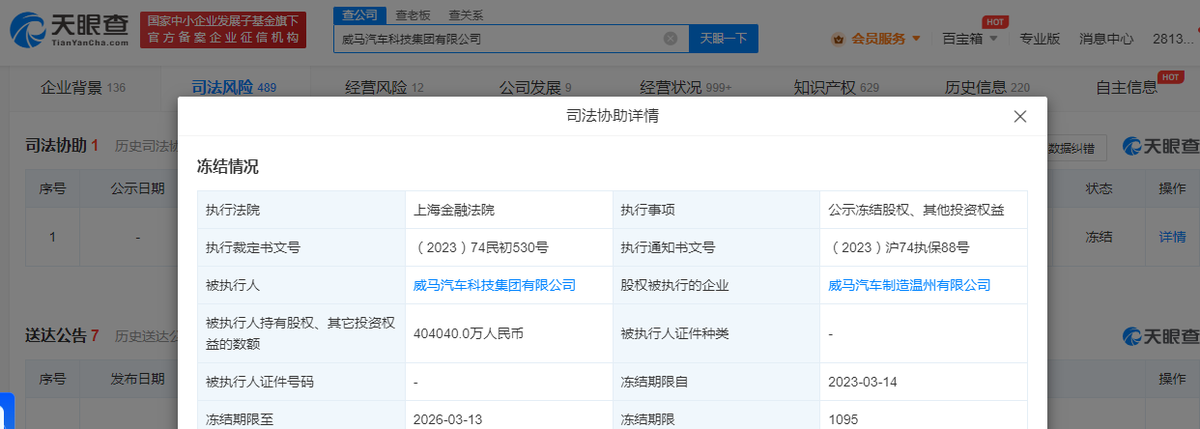
Task: Switch to the 查老板 search tab
Action: (410, 15)
